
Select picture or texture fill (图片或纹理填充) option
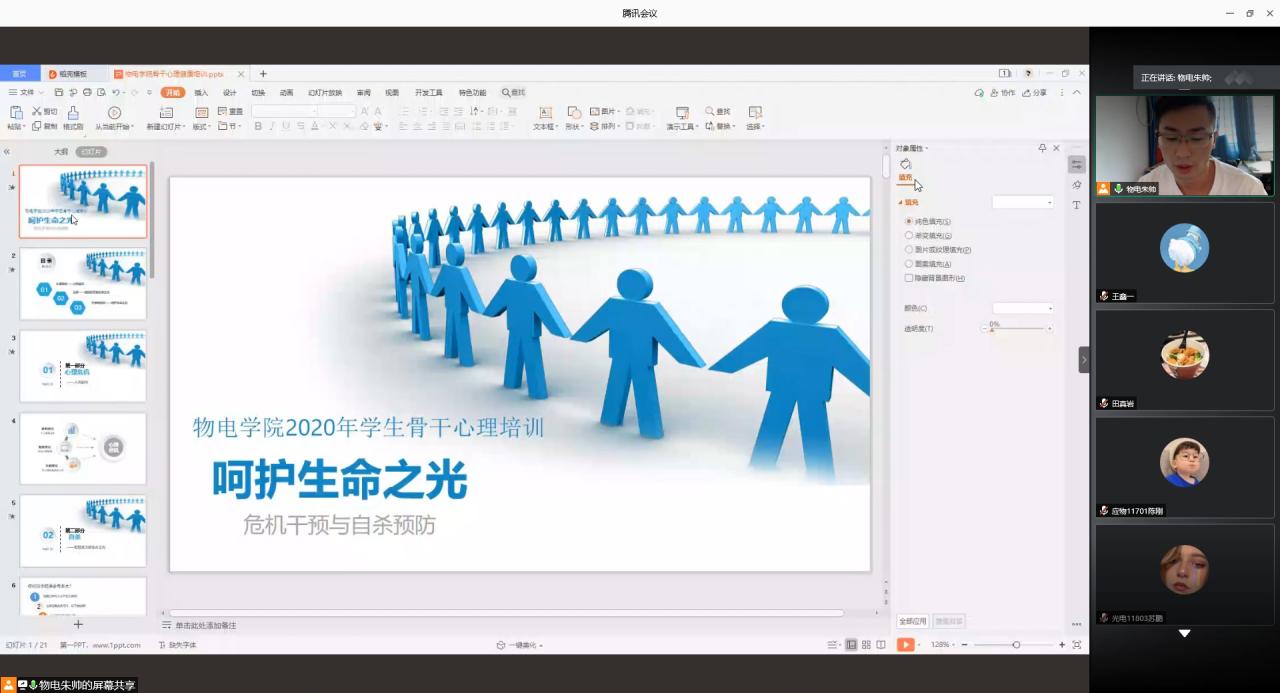908,250
